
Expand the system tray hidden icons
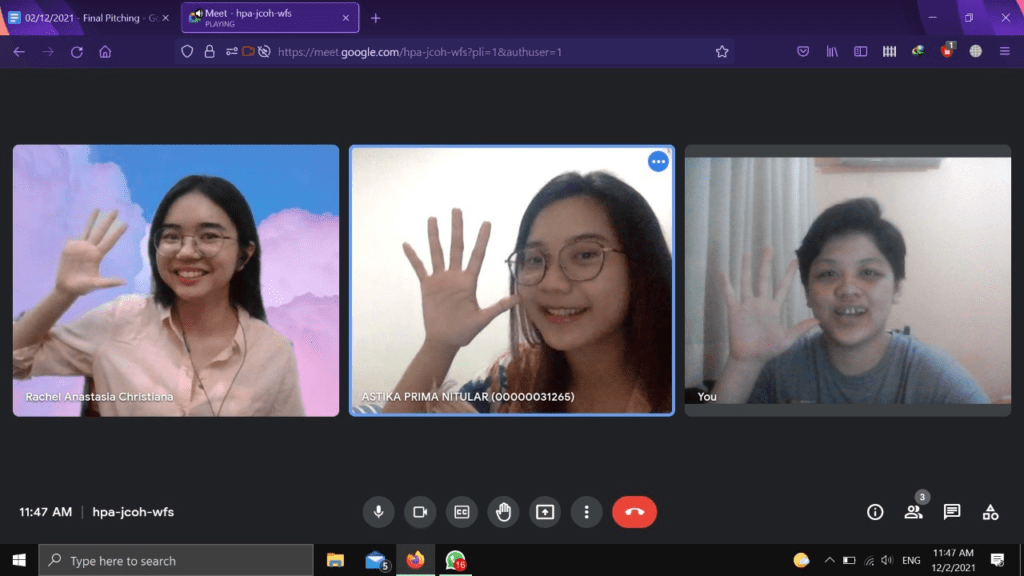point(828,560)
